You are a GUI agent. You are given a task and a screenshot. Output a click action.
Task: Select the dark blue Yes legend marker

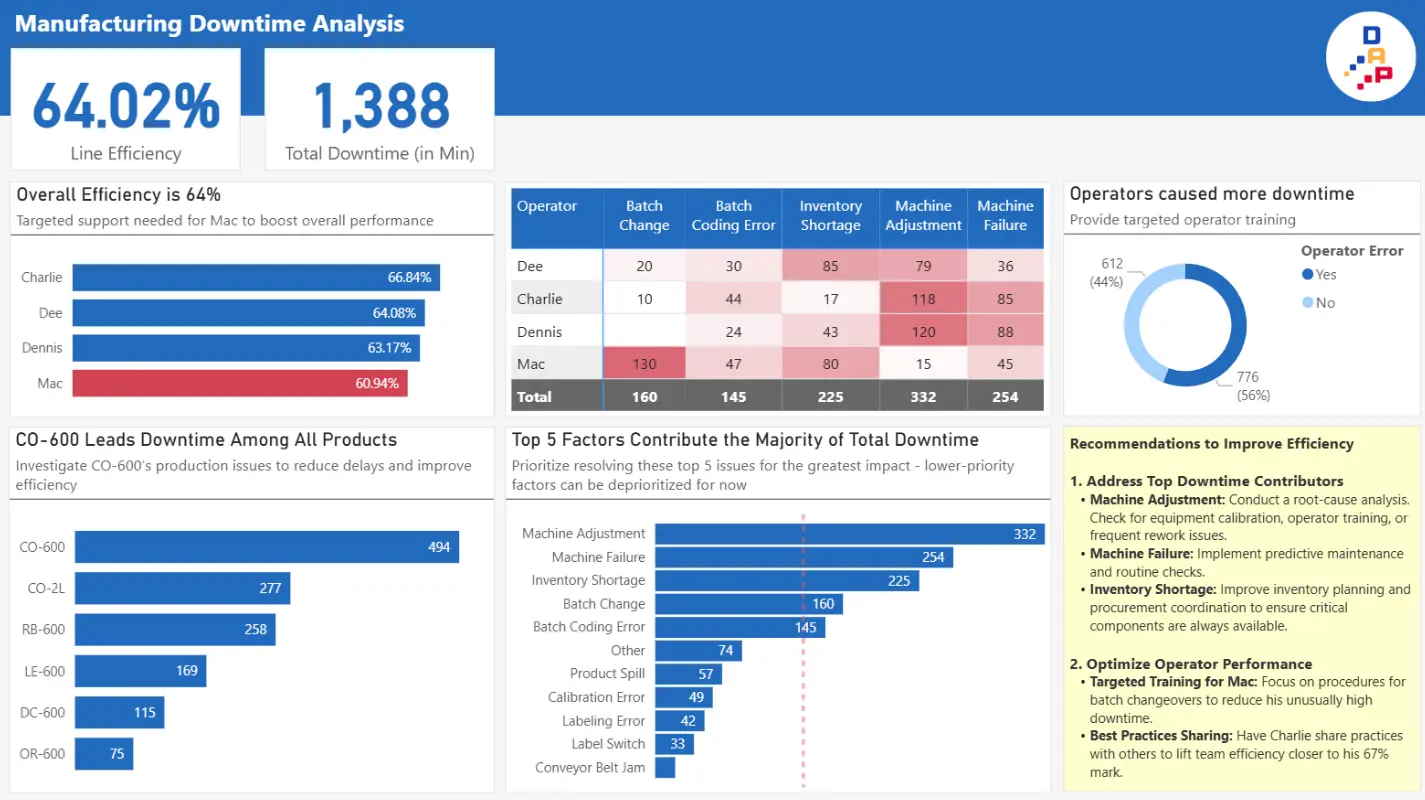click(x=1307, y=275)
